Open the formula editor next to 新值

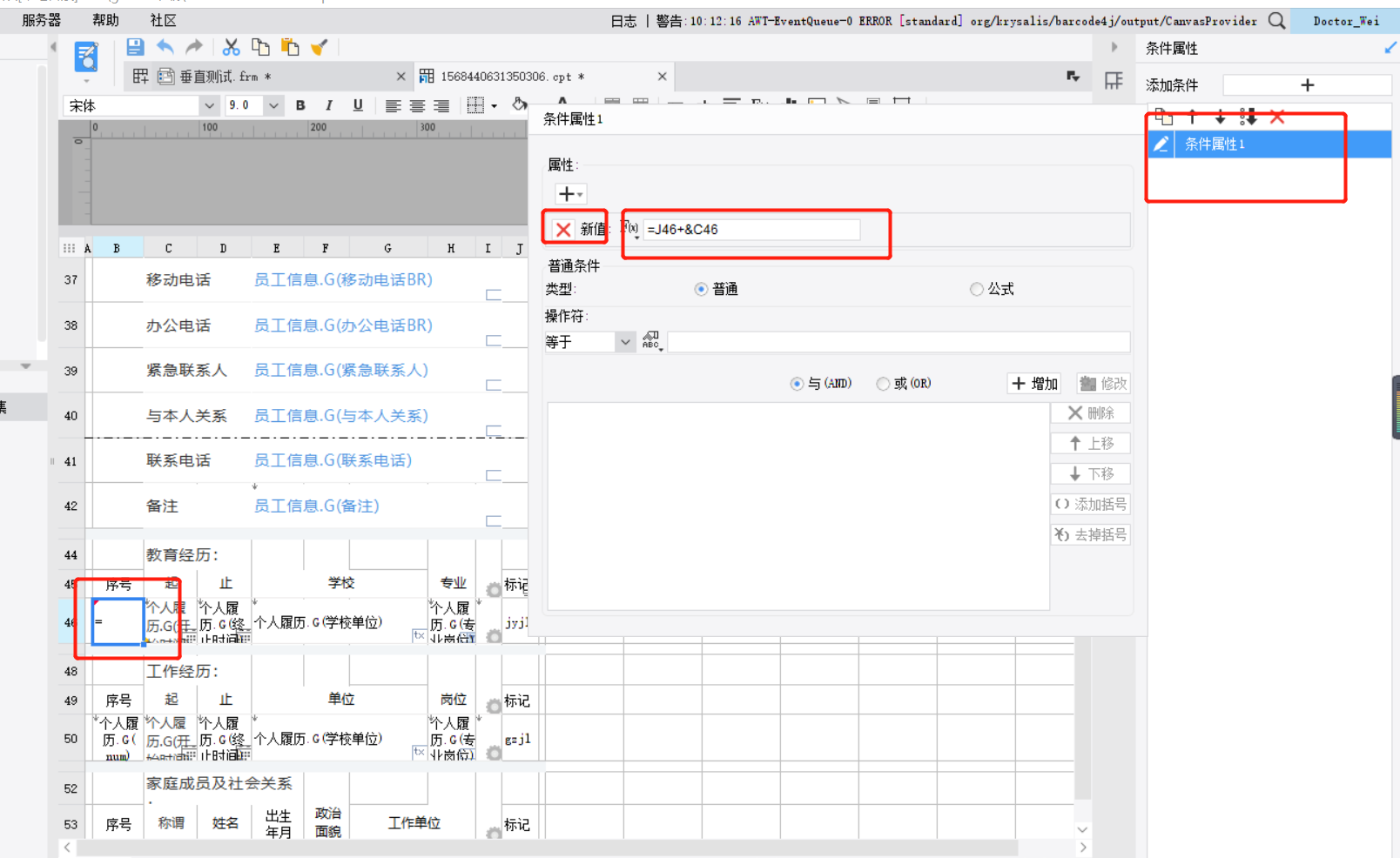629,228
